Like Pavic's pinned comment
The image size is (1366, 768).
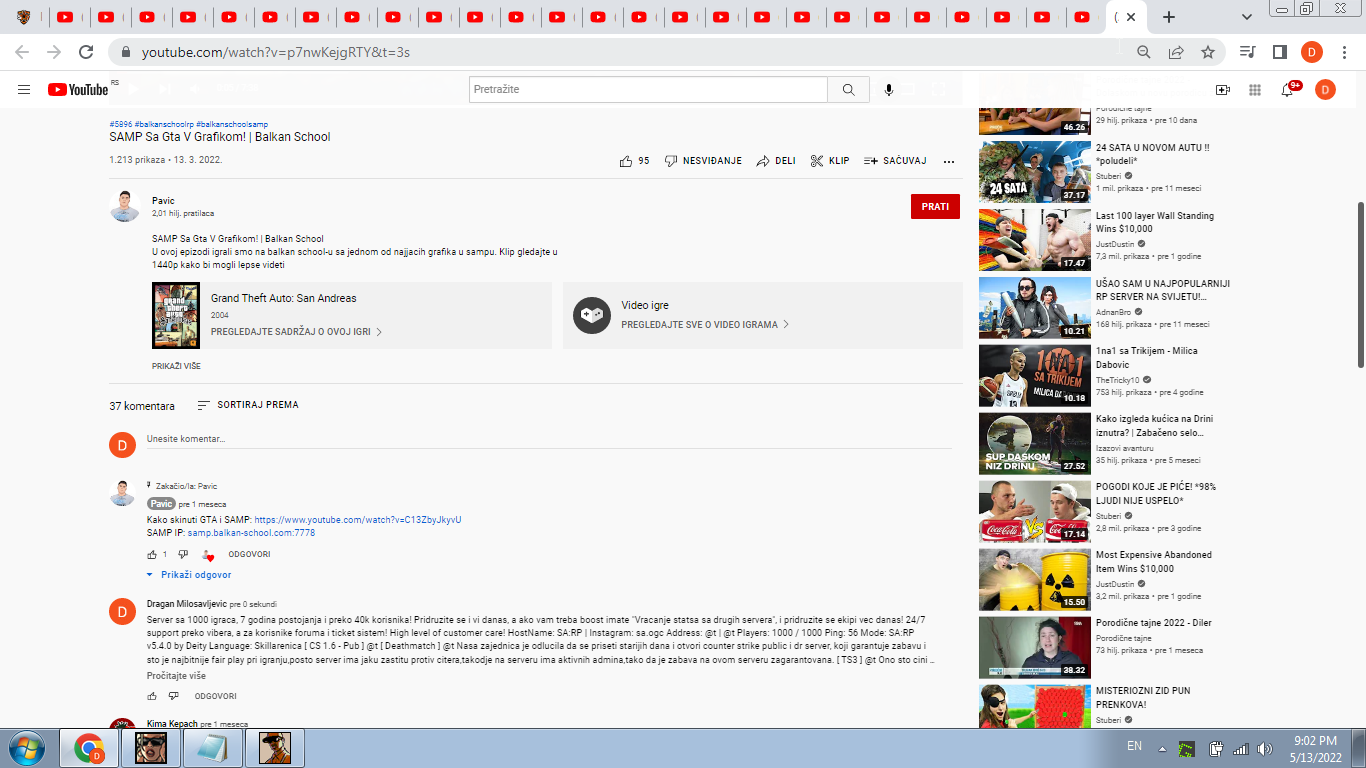[153, 554]
